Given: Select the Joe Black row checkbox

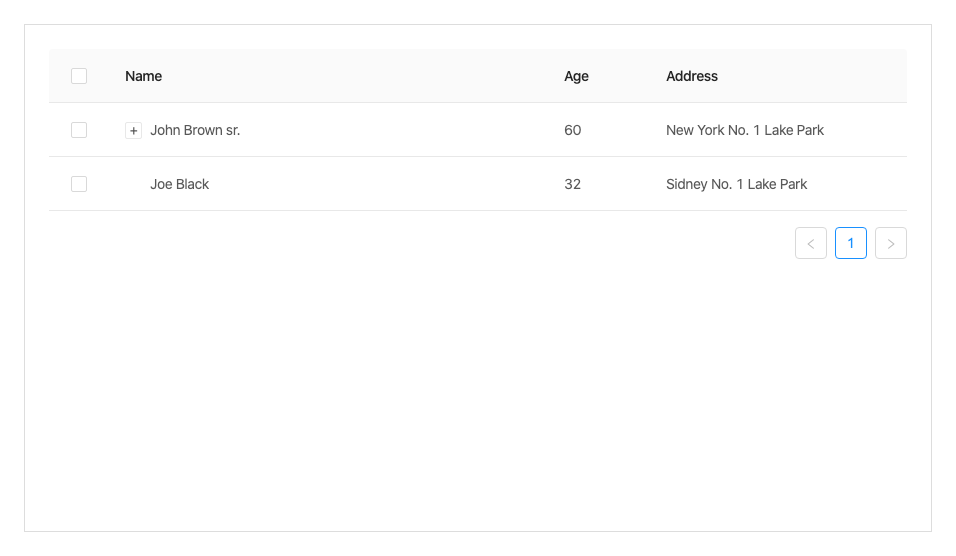Looking at the screenshot, I should pyautogui.click(x=79, y=184).
